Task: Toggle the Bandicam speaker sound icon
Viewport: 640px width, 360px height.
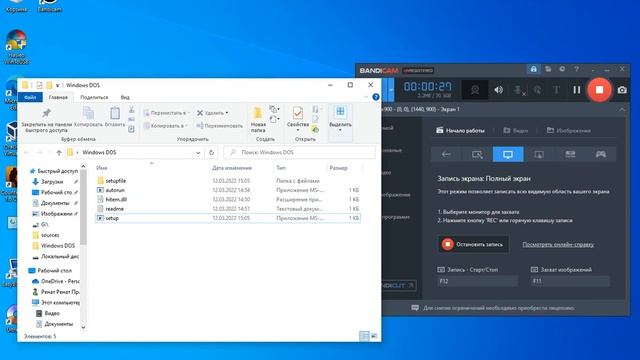Action: pyautogui.click(x=498, y=90)
